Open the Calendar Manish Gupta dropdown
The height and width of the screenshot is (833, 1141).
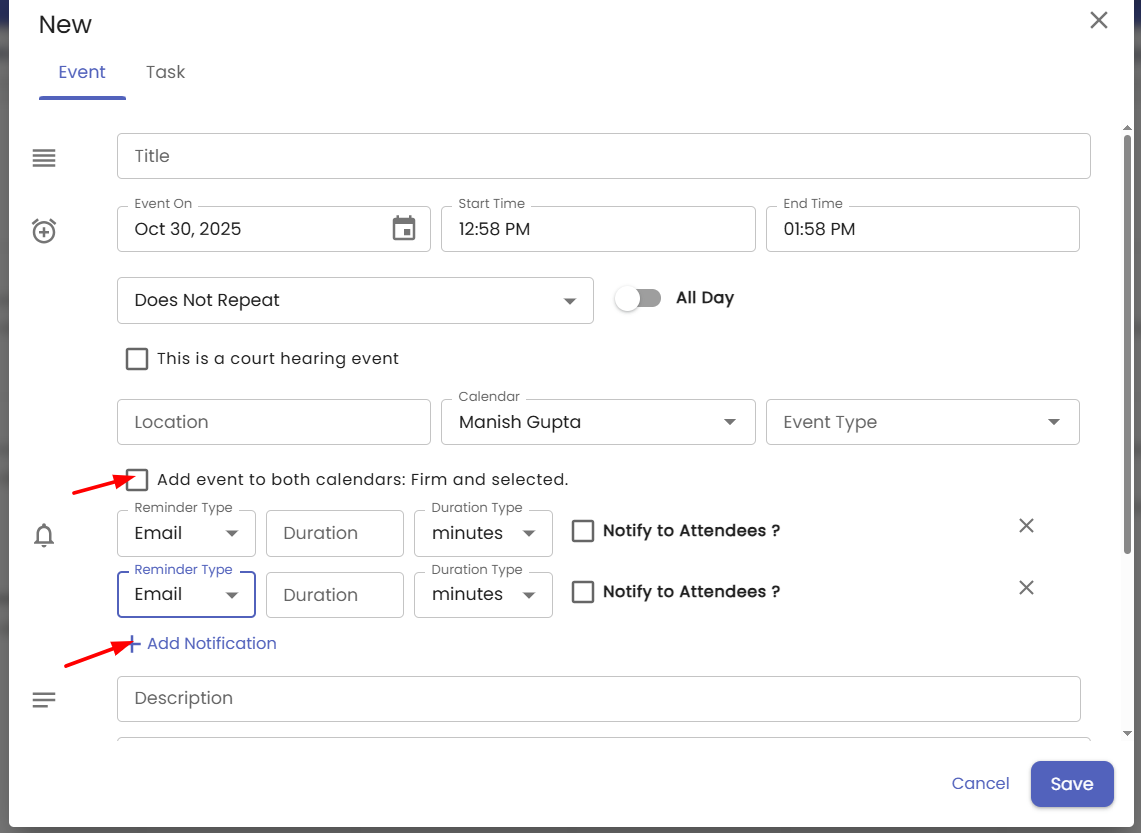[597, 422]
